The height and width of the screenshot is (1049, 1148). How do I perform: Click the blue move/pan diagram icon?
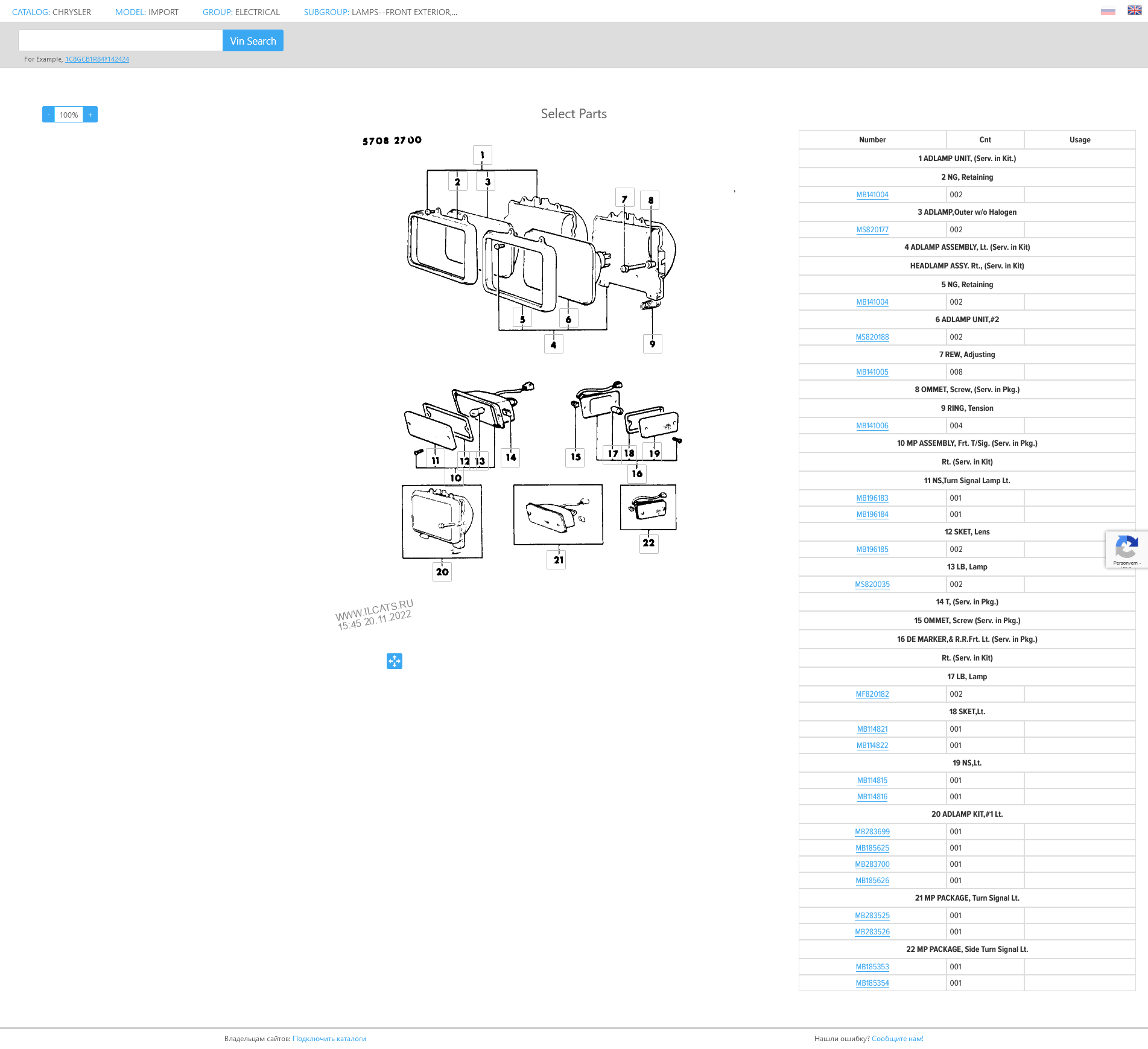coord(395,661)
